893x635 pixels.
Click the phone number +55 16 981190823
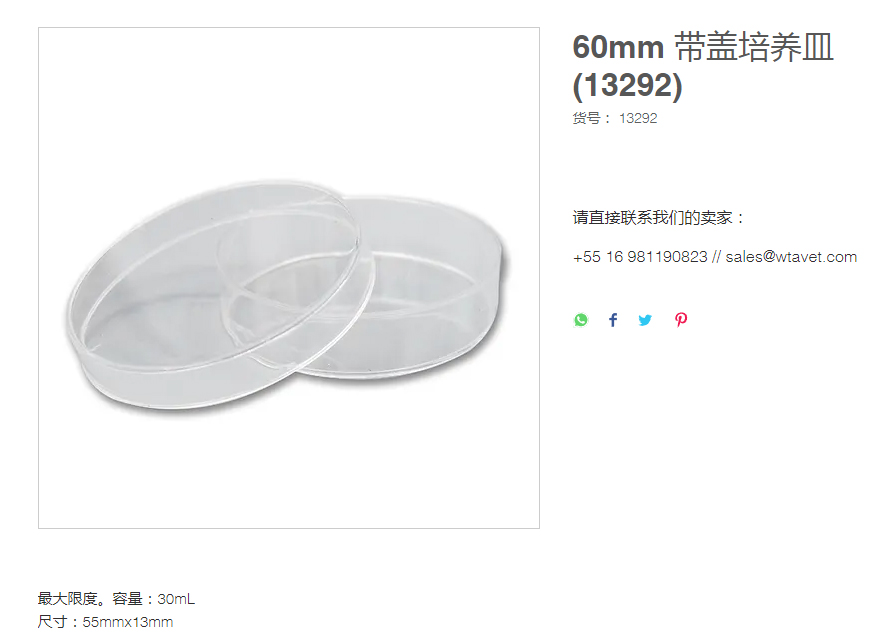click(640, 257)
